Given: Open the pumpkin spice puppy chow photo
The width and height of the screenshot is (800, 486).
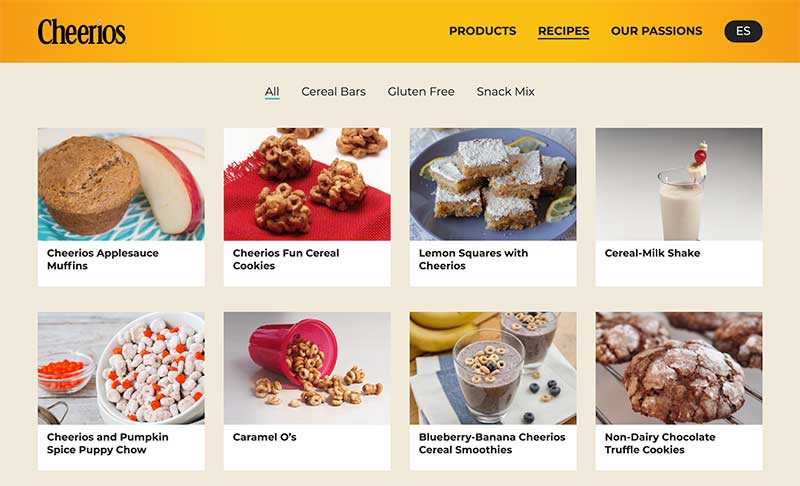Looking at the screenshot, I should [121, 368].
